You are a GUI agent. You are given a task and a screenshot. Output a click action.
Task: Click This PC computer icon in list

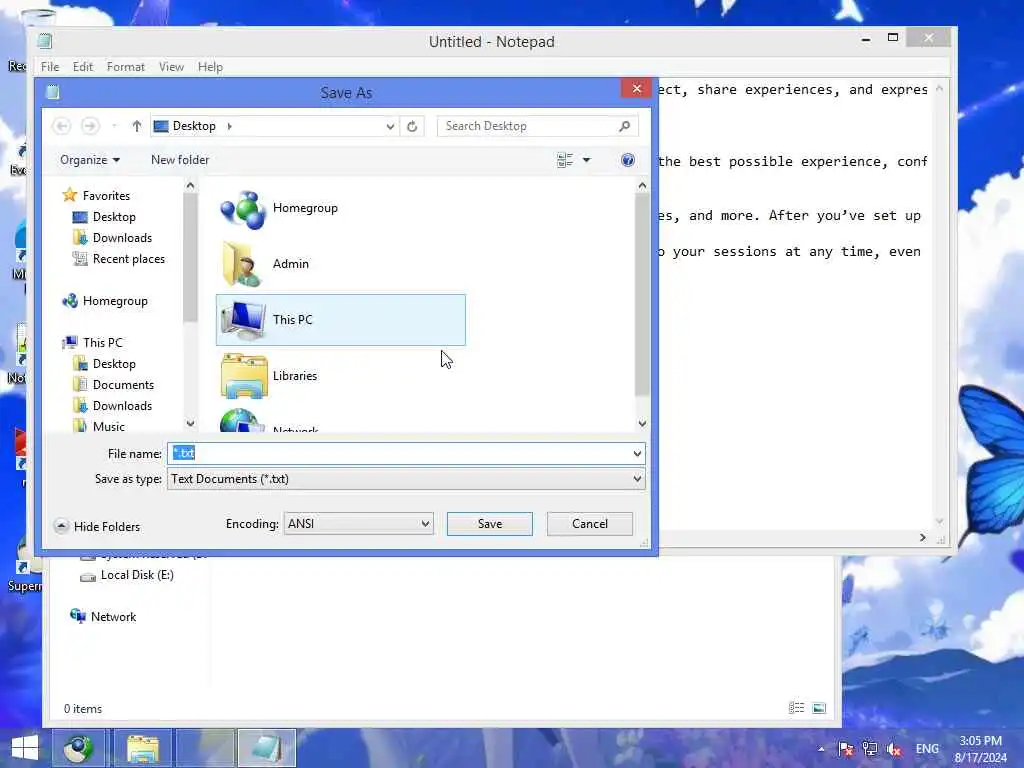(x=243, y=320)
